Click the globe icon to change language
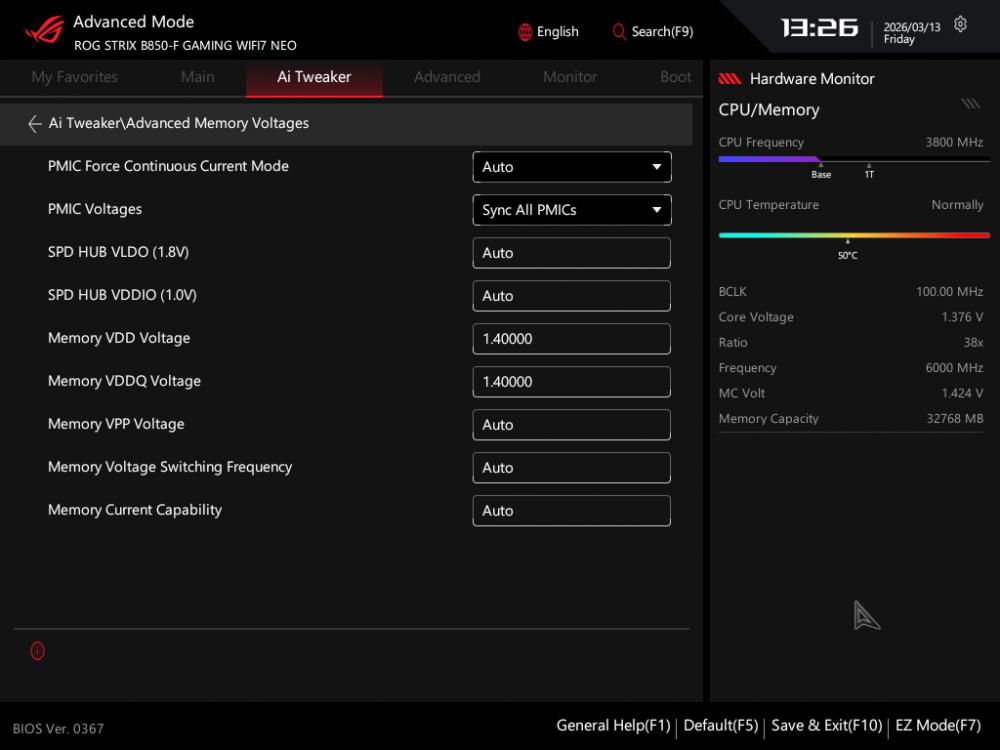Image resolution: width=1000 pixels, height=750 pixels. tap(525, 32)
